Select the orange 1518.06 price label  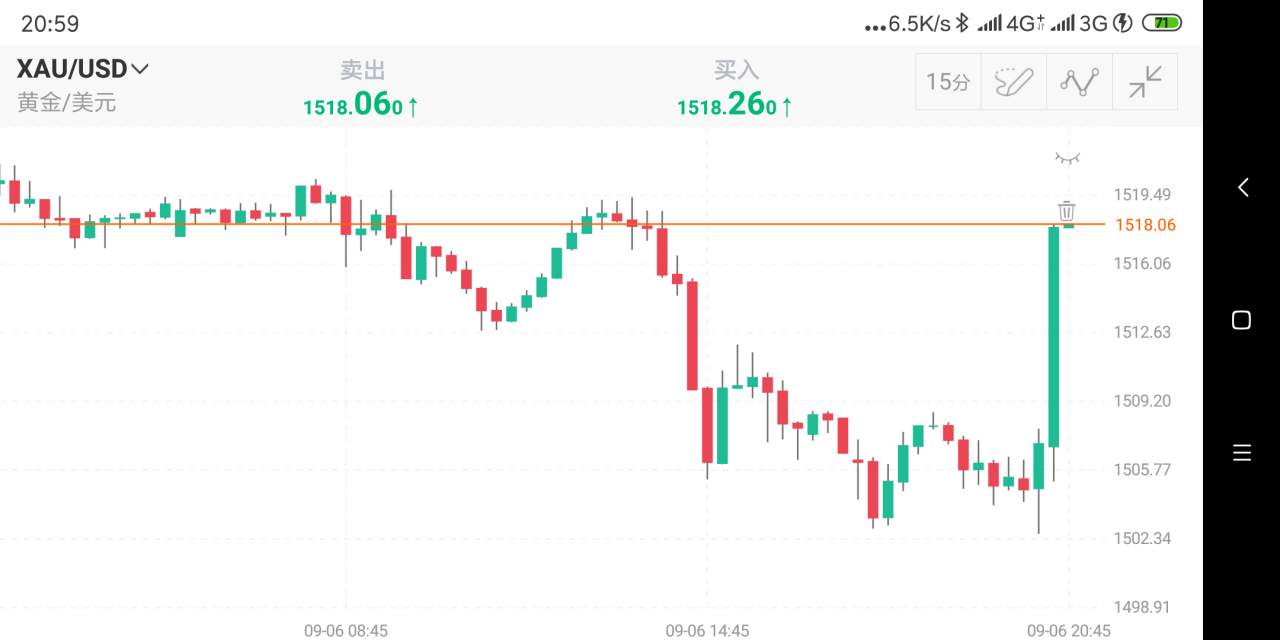click(x=1145, y=225)
